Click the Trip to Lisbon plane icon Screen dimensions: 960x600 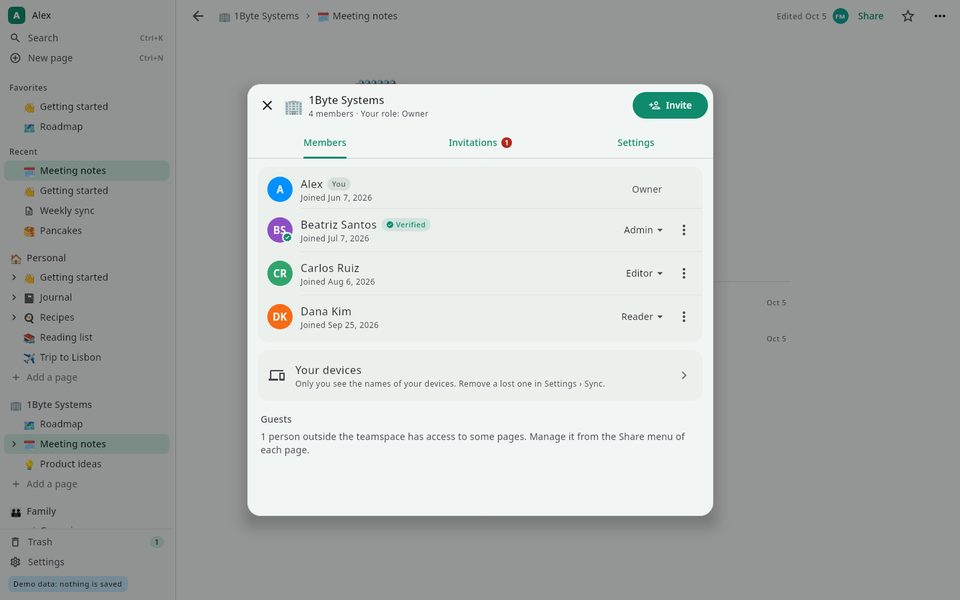[29, 358]
